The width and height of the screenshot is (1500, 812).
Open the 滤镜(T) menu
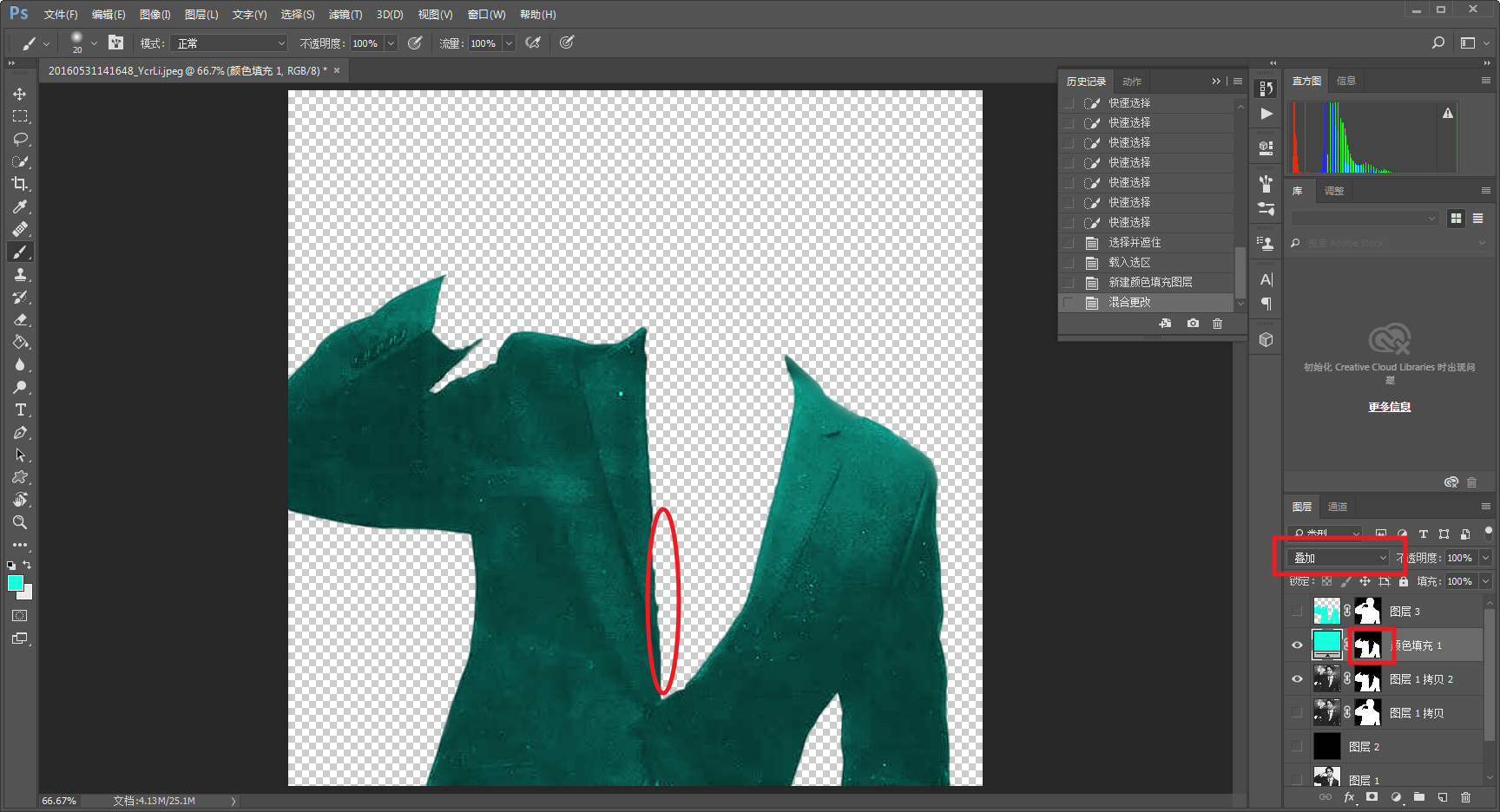point(345,15)
